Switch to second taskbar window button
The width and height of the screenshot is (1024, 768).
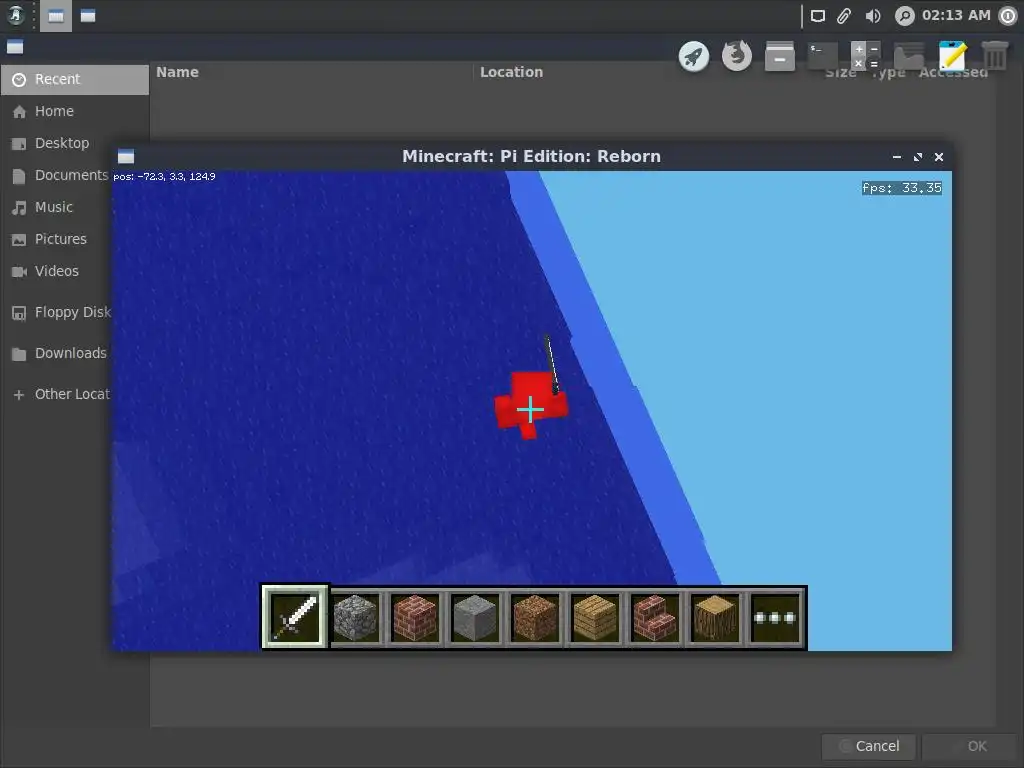click(x=88, y=16)
